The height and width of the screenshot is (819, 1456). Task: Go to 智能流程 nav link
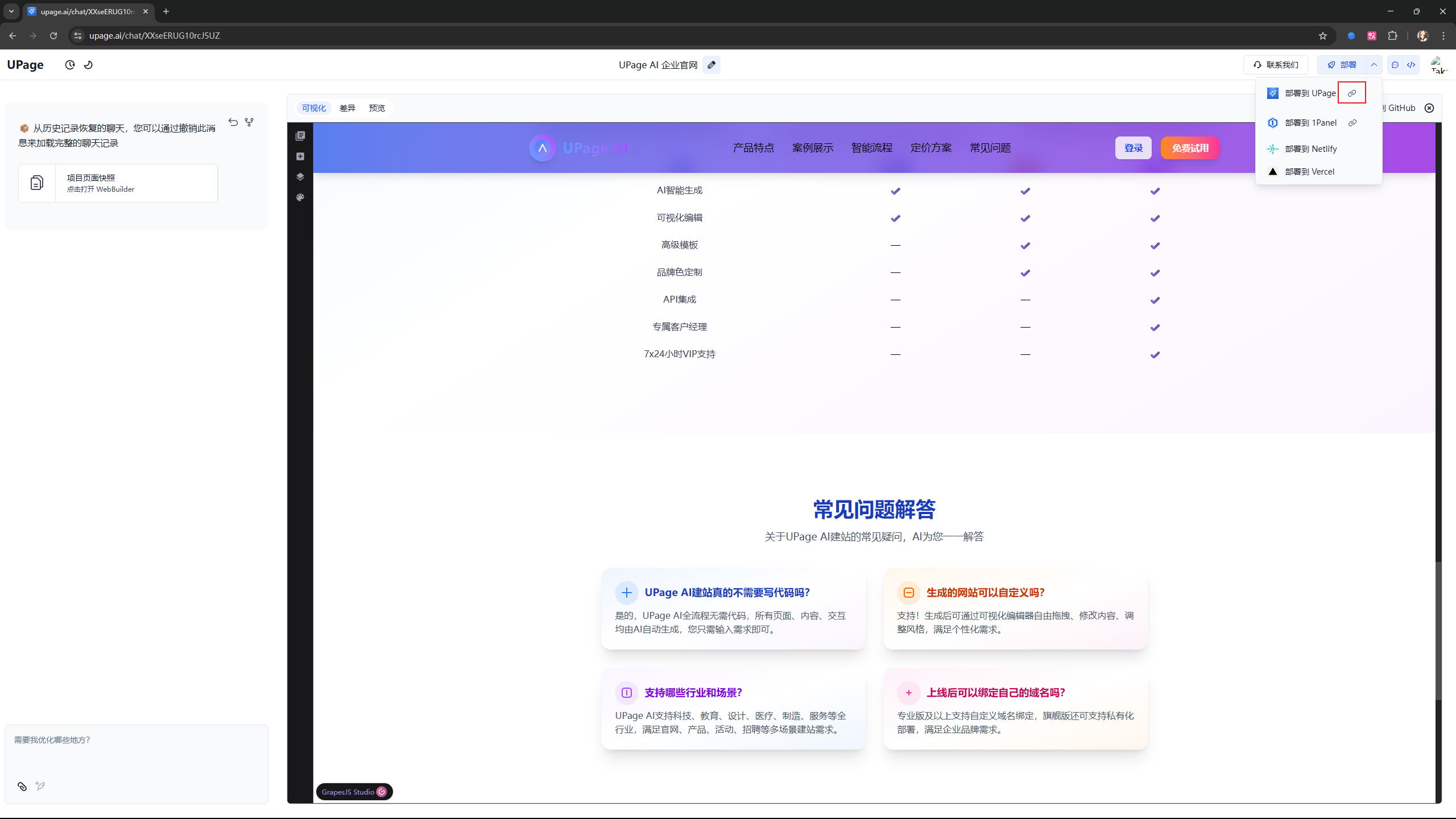(x=872, y=148)
